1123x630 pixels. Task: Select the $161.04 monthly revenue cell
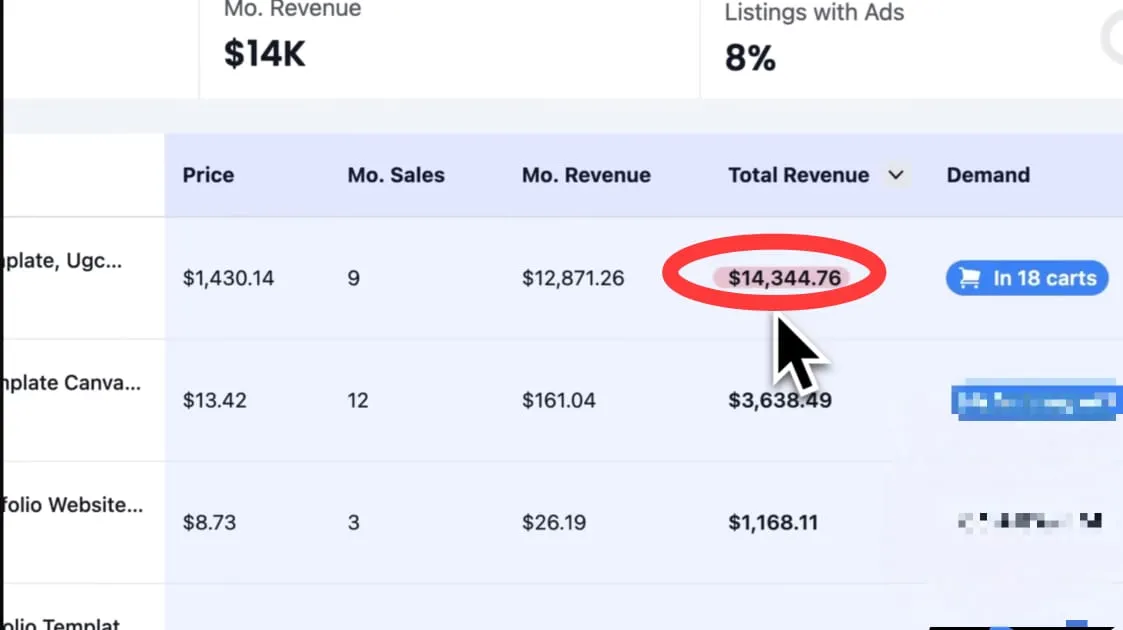[x=559, y=401]
